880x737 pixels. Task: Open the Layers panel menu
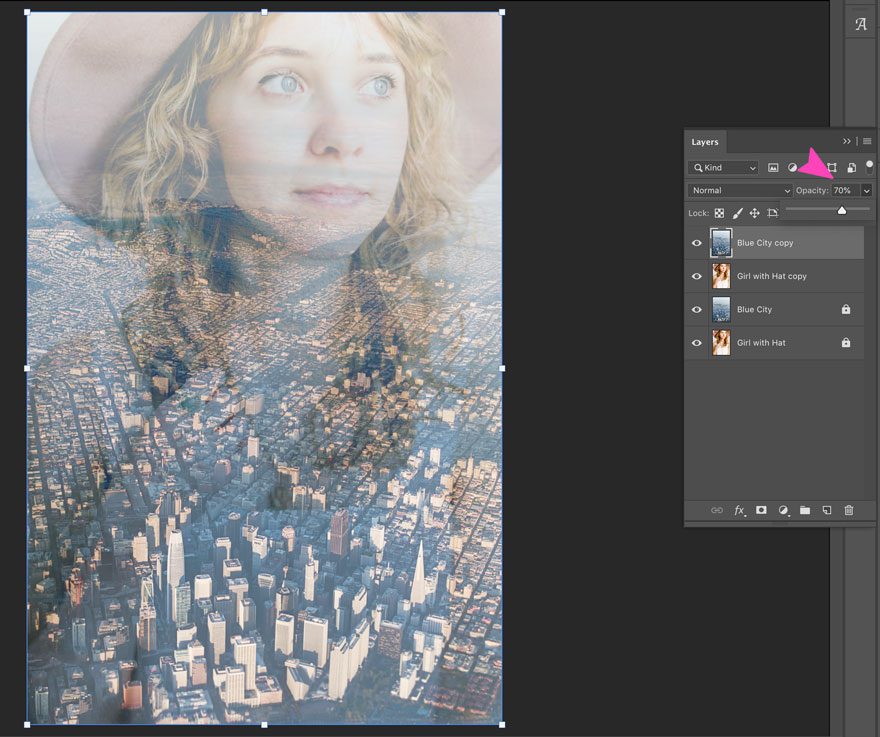866,141
